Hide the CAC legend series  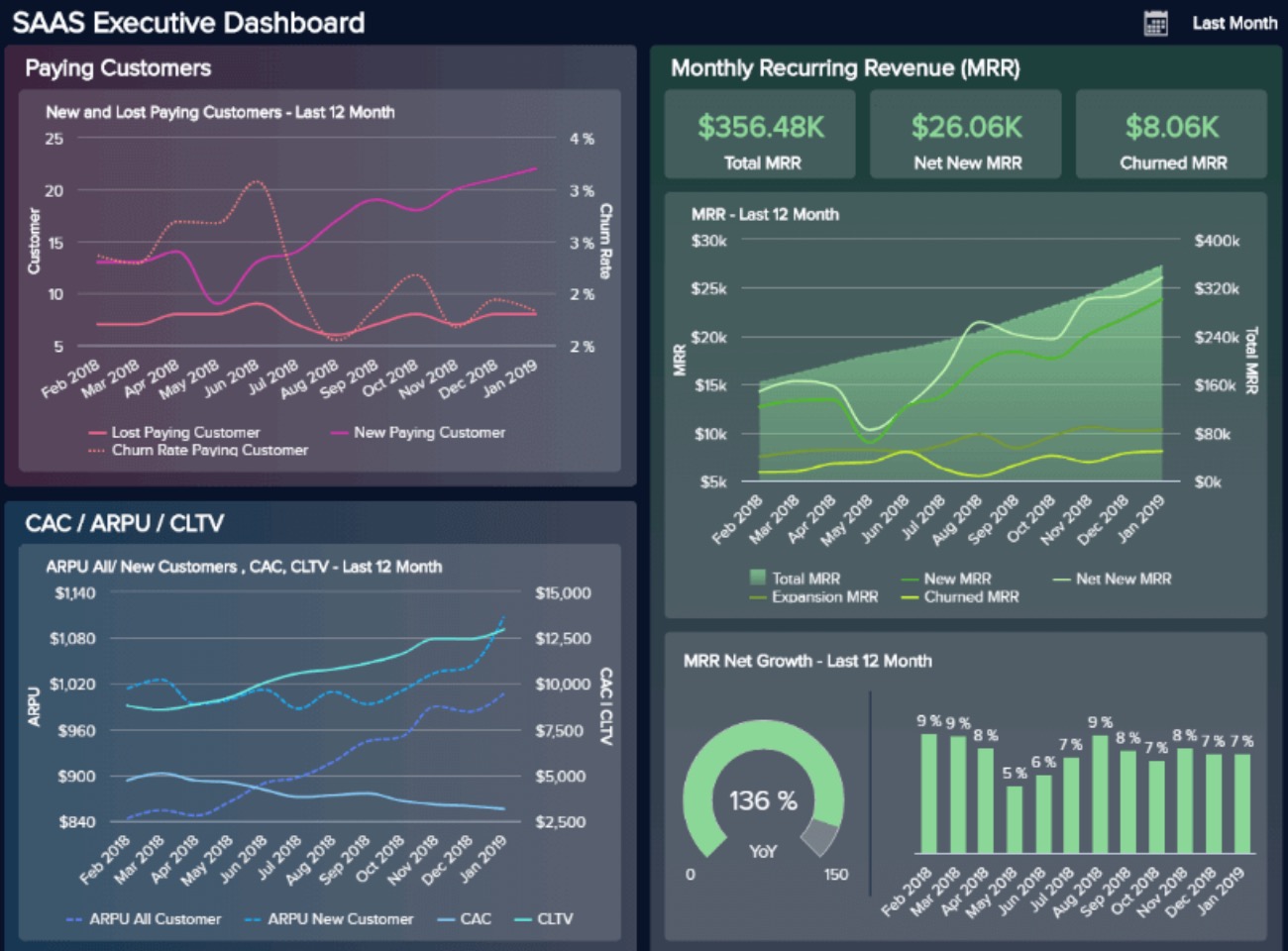click(x=465, y=918)
